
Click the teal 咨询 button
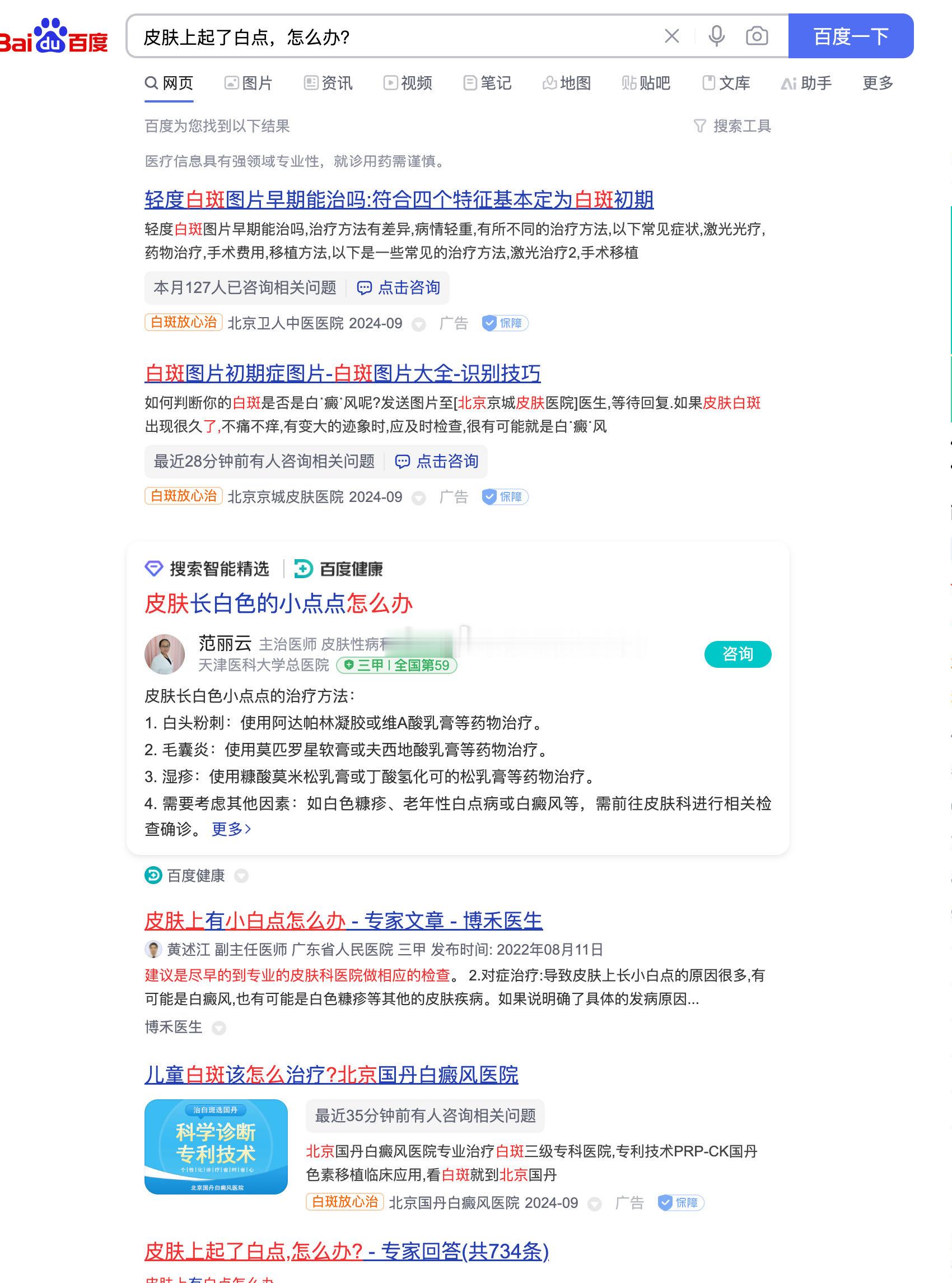(738, 654)
